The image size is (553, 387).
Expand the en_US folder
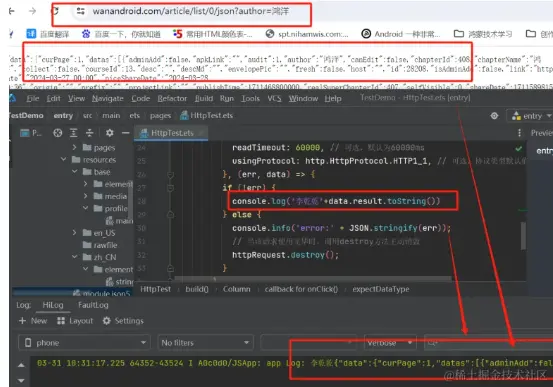pos(74,232)
